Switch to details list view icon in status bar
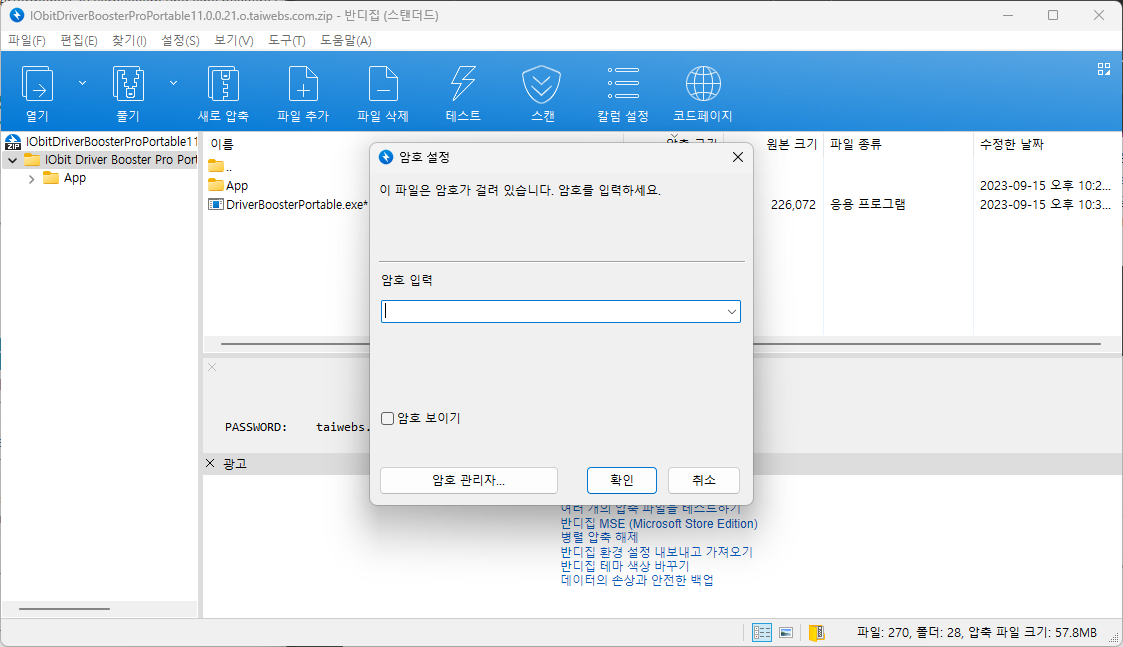The width and height of the screenshot is (1123, 647). pos(761,633)
